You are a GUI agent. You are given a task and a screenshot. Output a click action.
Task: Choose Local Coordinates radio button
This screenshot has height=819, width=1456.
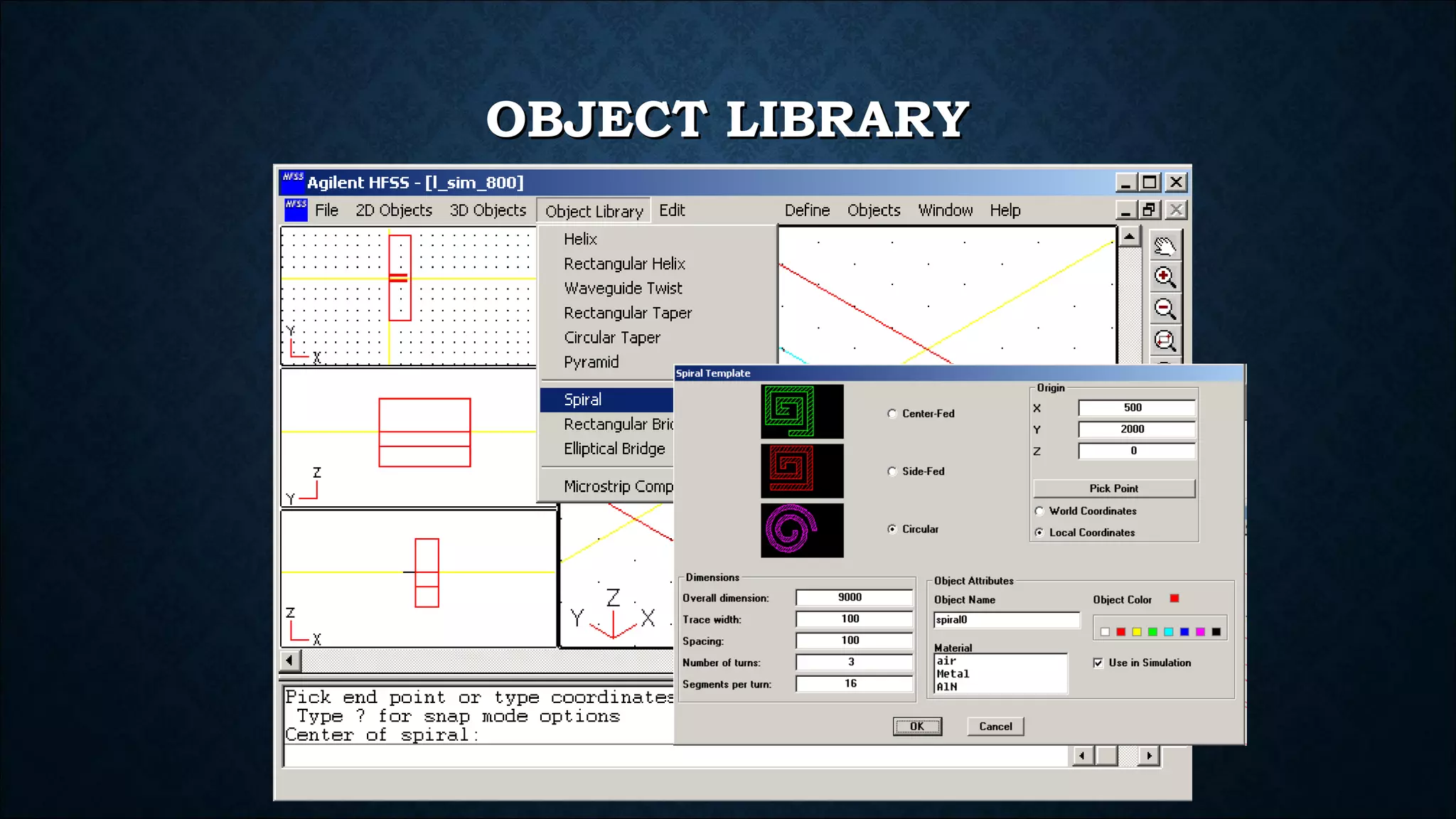pyautogui.click(x=1039, y=532)
